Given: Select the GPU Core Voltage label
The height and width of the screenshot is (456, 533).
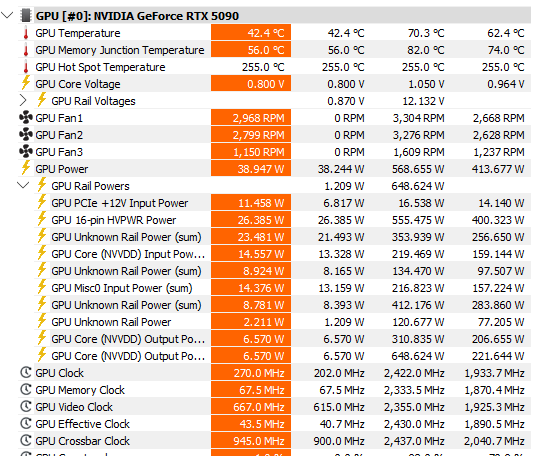Looking at the screenshot, I should 78,84.
